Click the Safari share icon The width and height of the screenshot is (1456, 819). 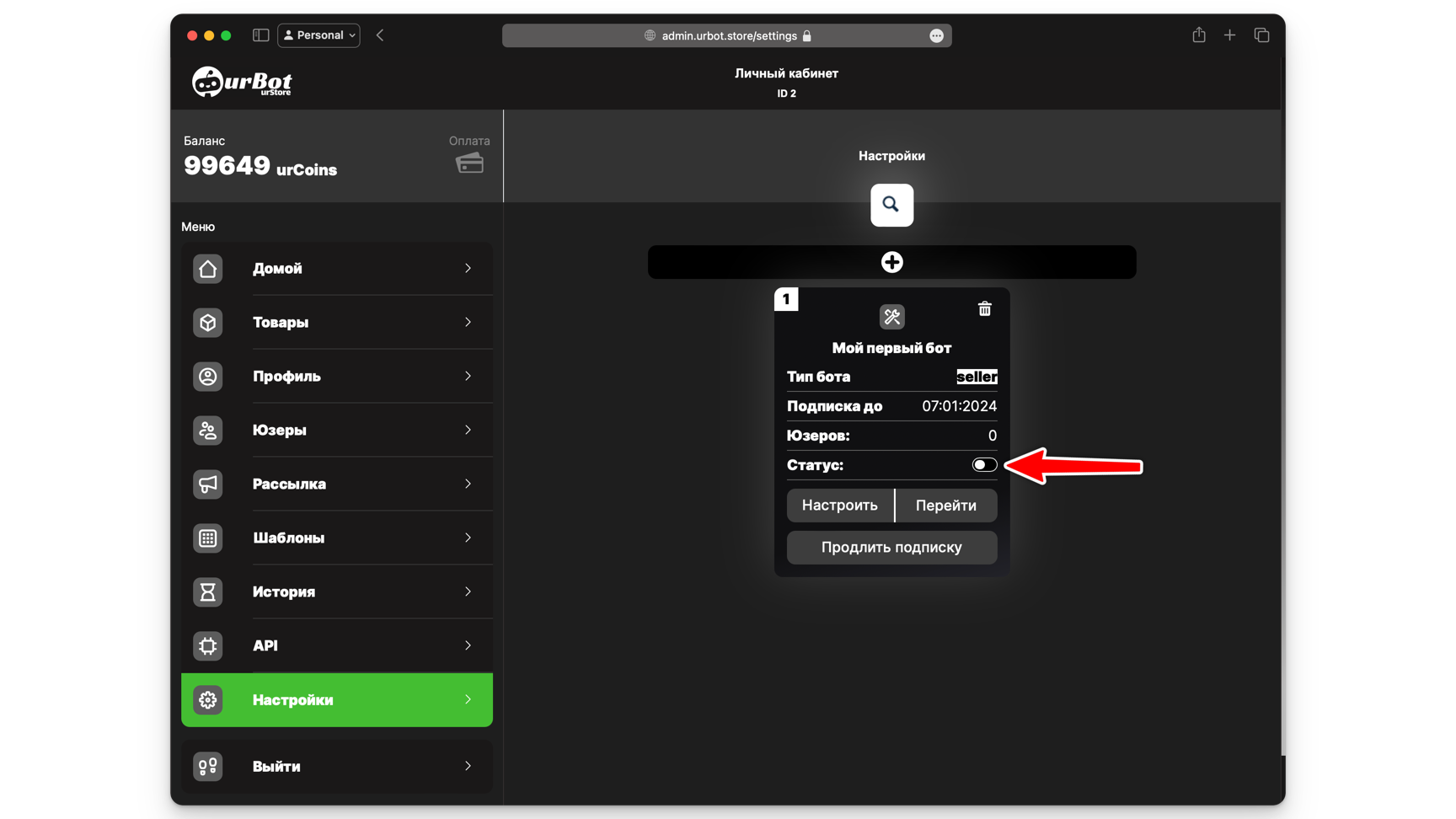(1198, 35)
